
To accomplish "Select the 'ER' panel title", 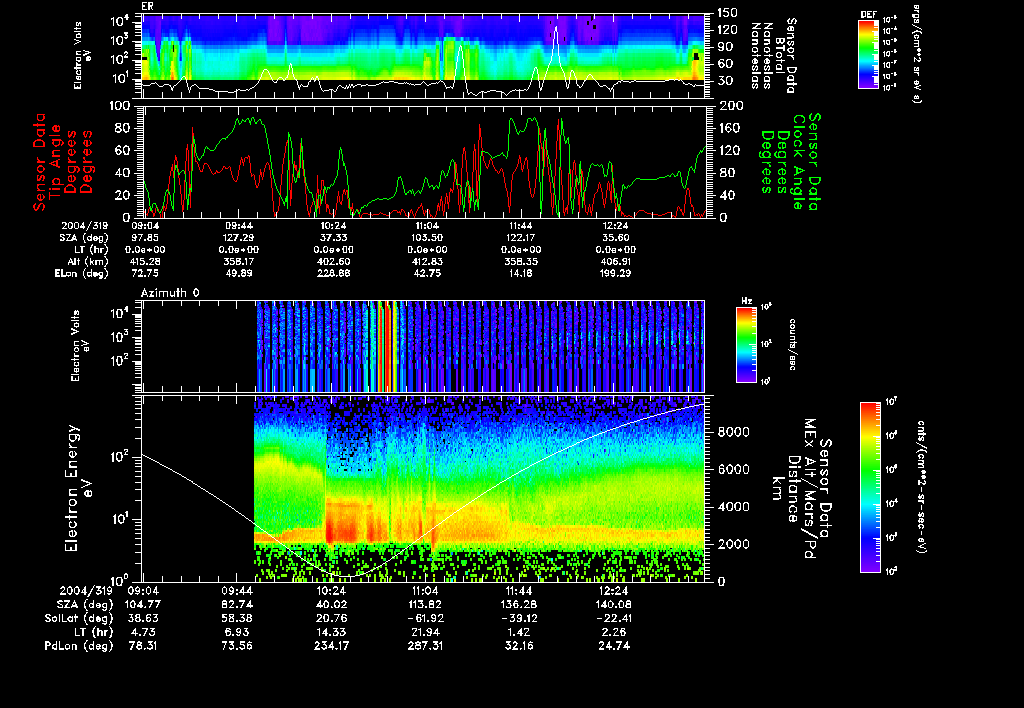I will tap(147, 7).
